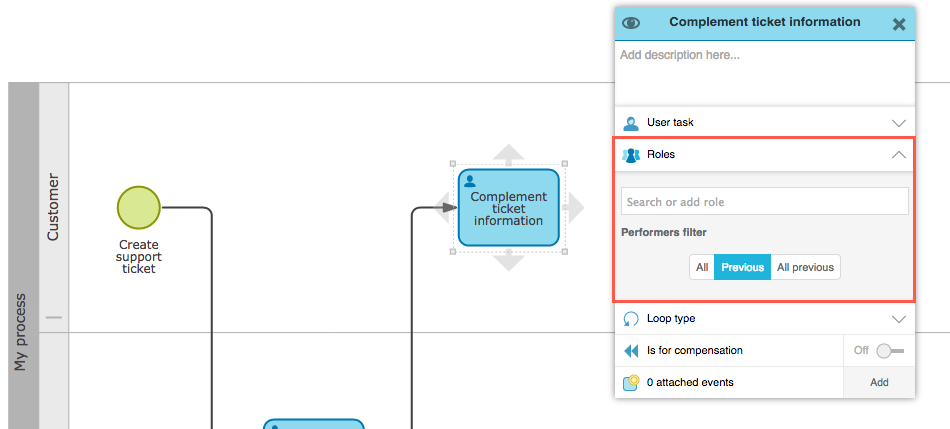The height and width of the screenshot is (429, 950).
Task: Click the up arrow above the selected task
Action: click(509, 153)
